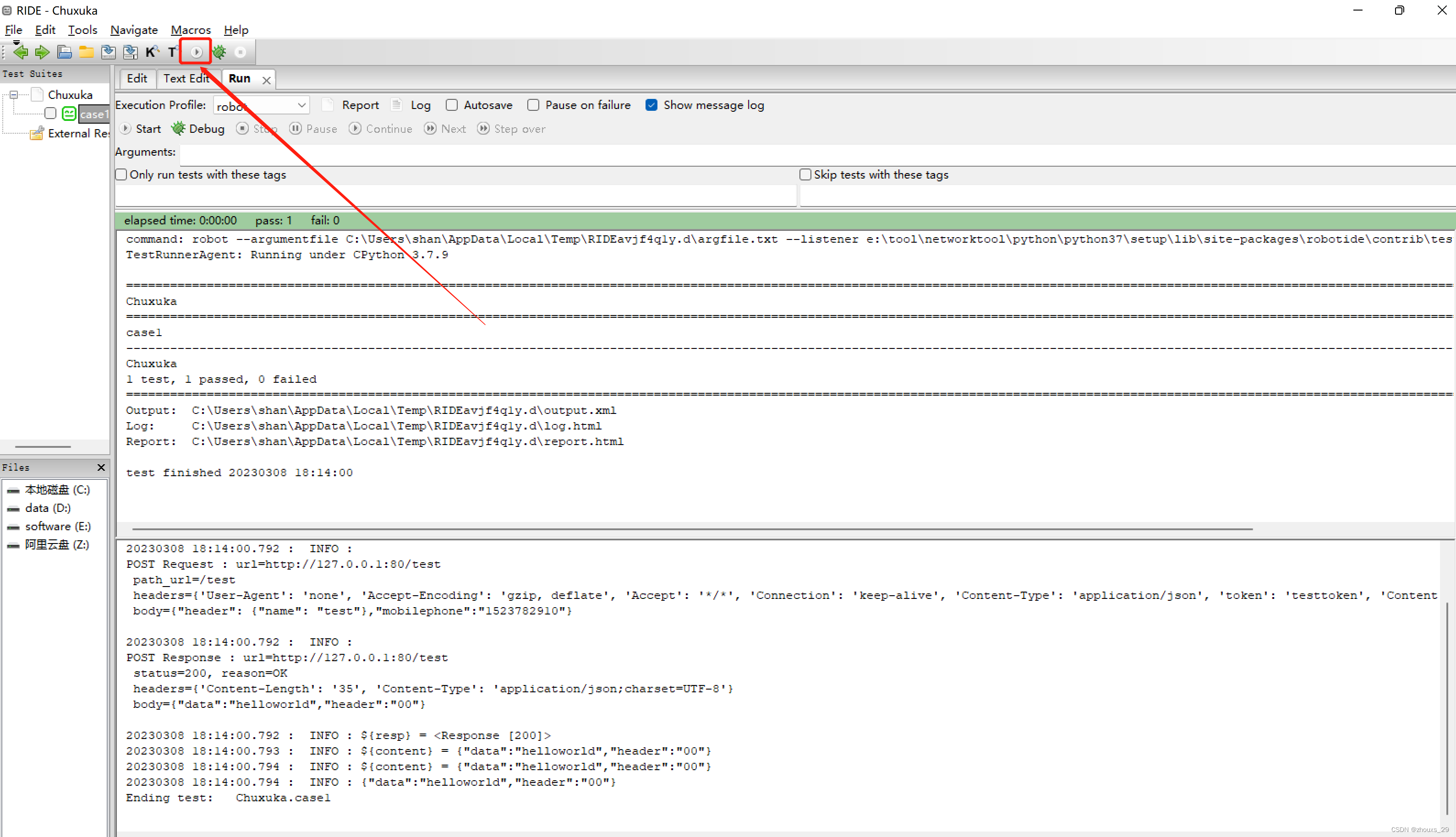This screenshot has width=1456, height=837.
Task: Tick Only run tests with these tags
Action: tap(121, 175)
